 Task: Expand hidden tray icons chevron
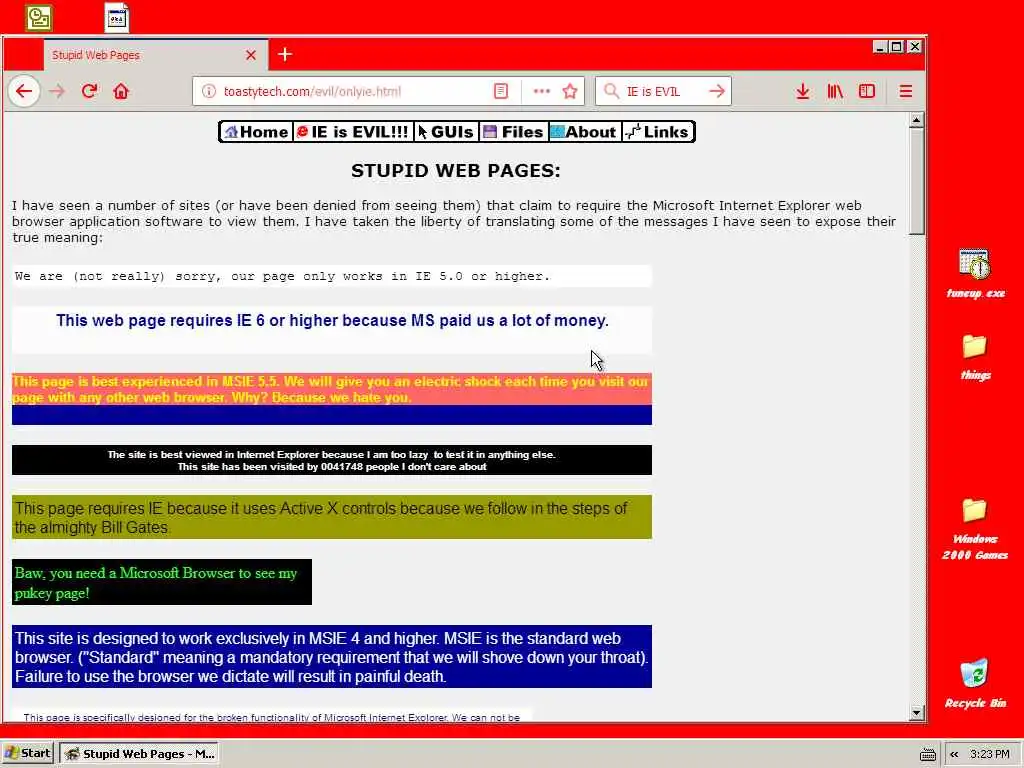[x=954, y=754]
